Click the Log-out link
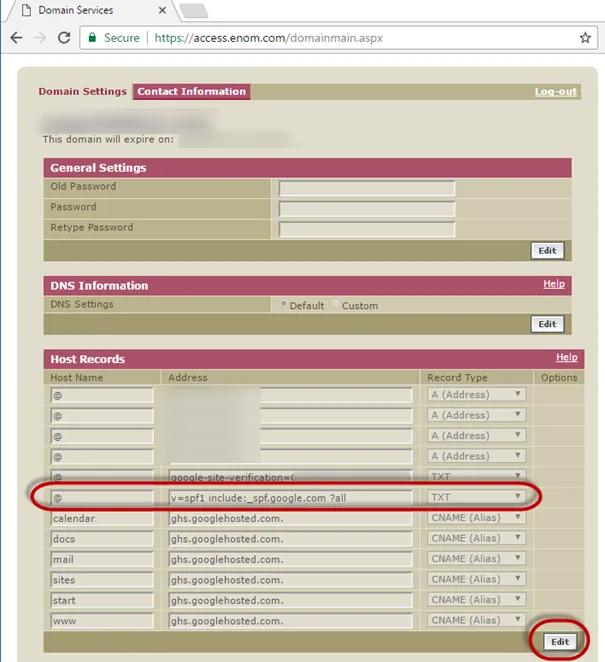The width and height of the screenshot is (605, 662). (x=555, y=92)
